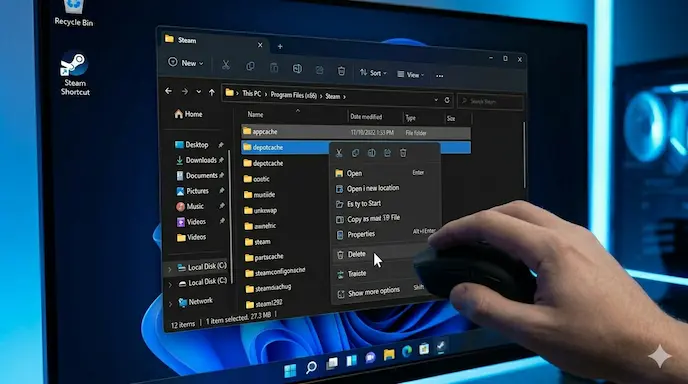Screen dimensions: 688x384
Task: Choose Open in new location entry
Action: click(386, 188)
